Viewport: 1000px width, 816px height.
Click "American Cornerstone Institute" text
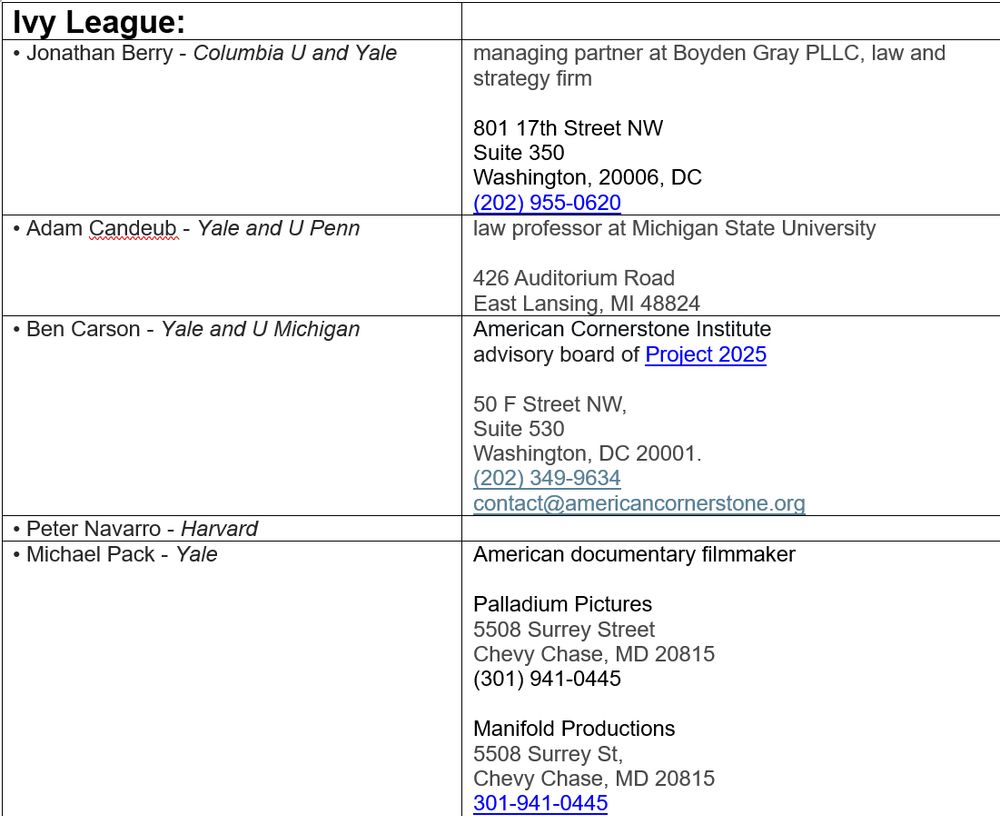click(622, 329)
